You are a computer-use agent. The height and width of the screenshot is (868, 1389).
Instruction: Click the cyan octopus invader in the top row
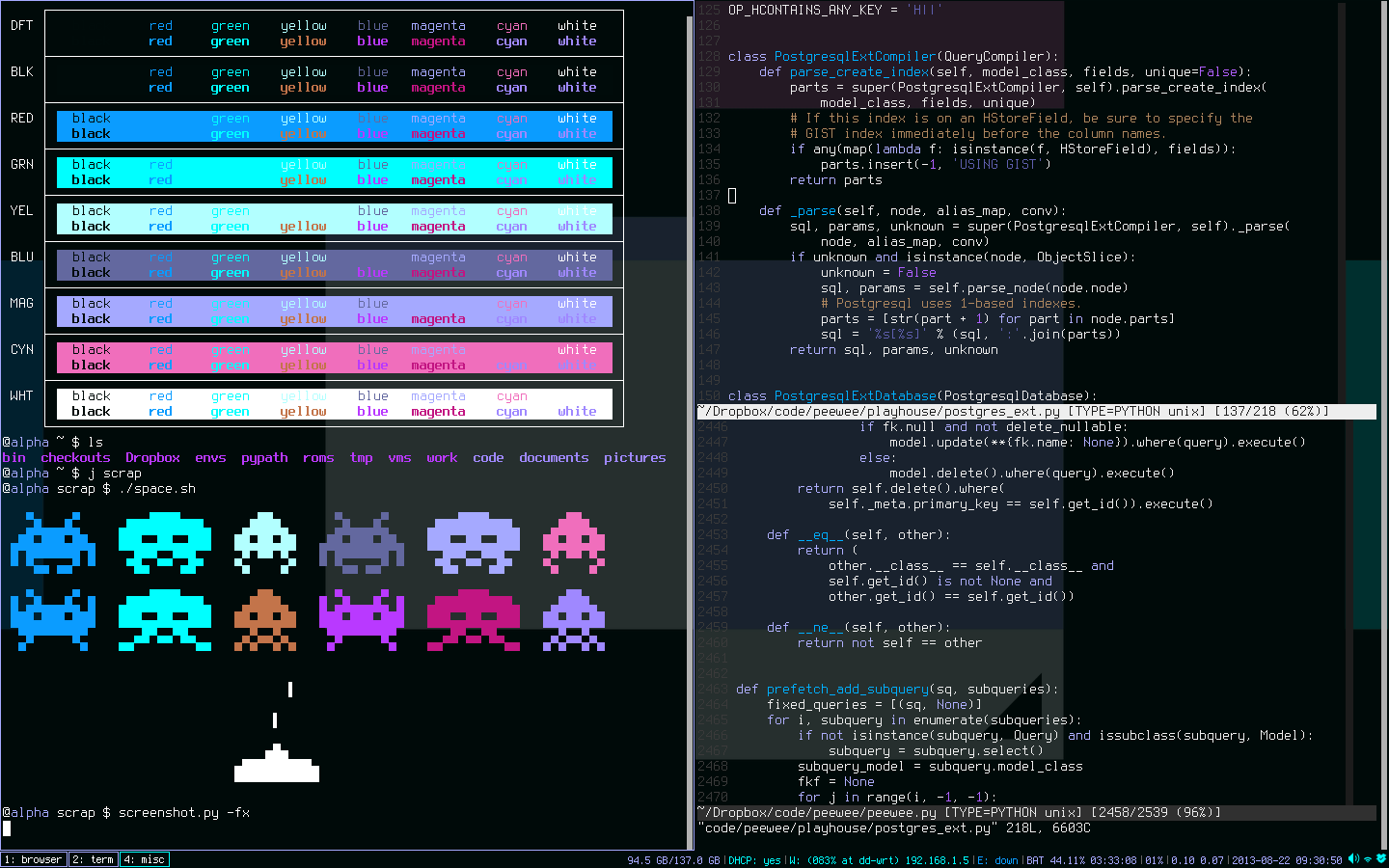pos(165,543)
